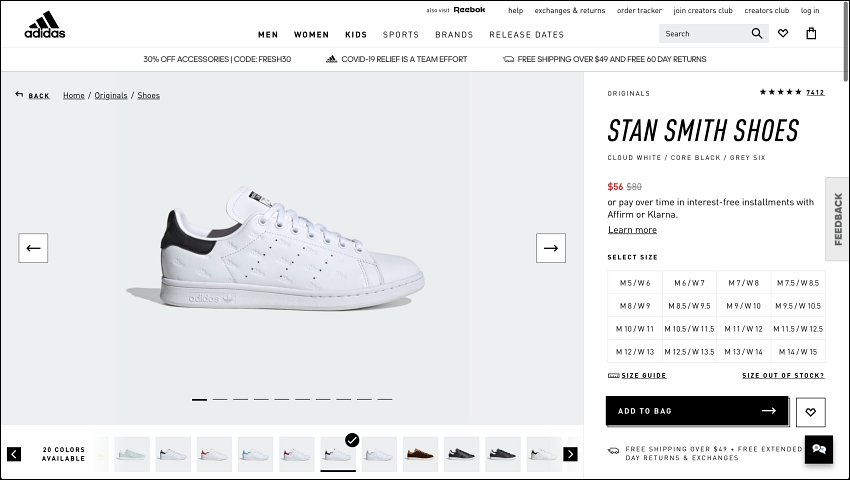Show next product image with right arrow
850x480 pixels.
551,248
